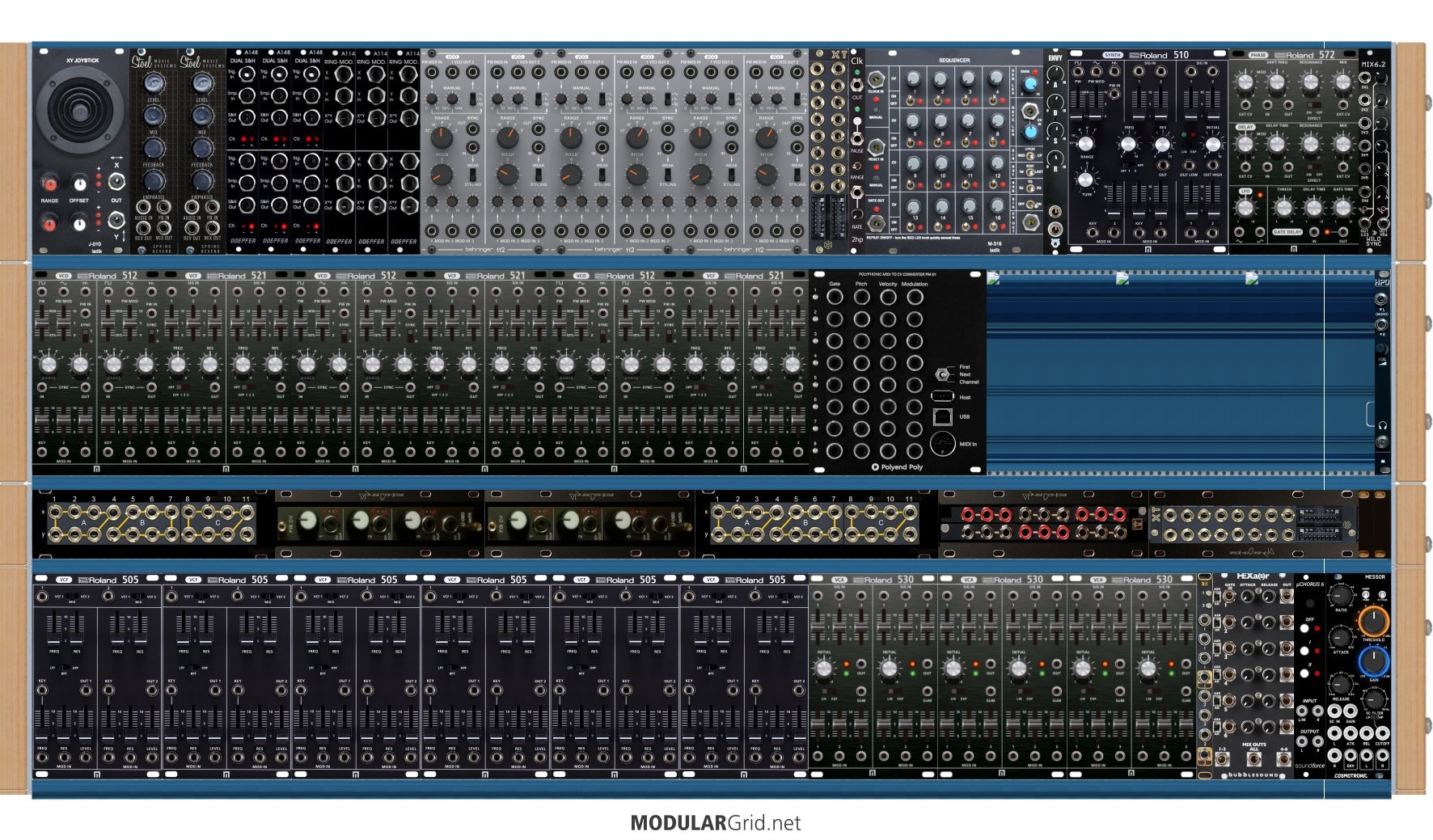Click orange THRESHOLD knob on MESSOR
This screenshot has width=1433, height=840.
click(1374, 621)
